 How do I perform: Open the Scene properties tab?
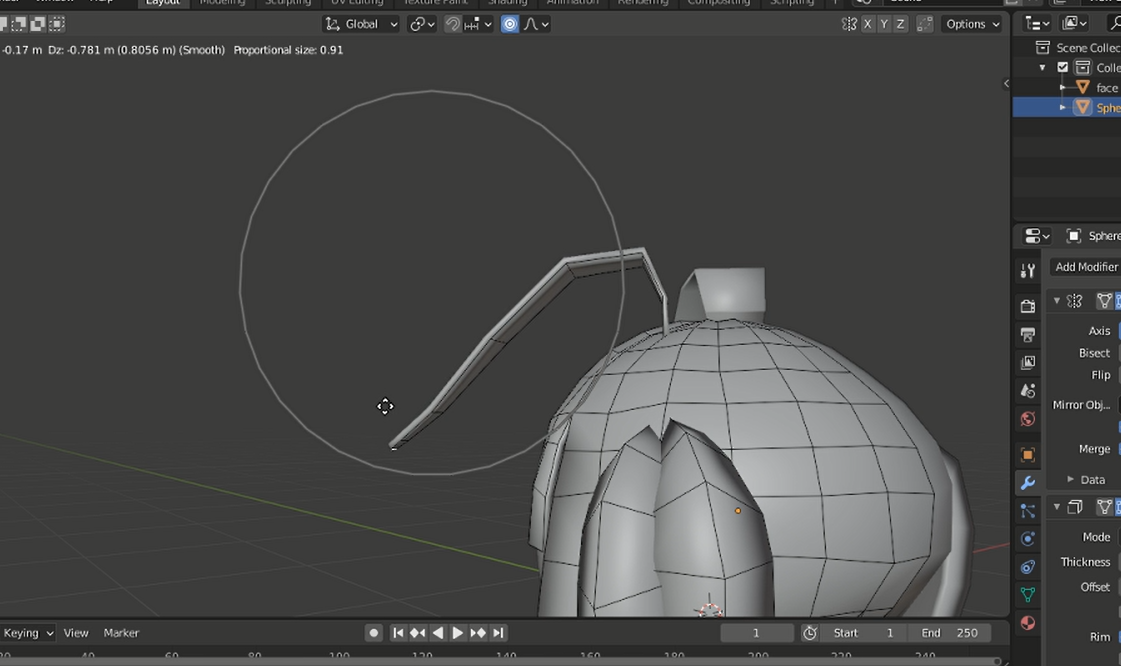(1028, 391)
